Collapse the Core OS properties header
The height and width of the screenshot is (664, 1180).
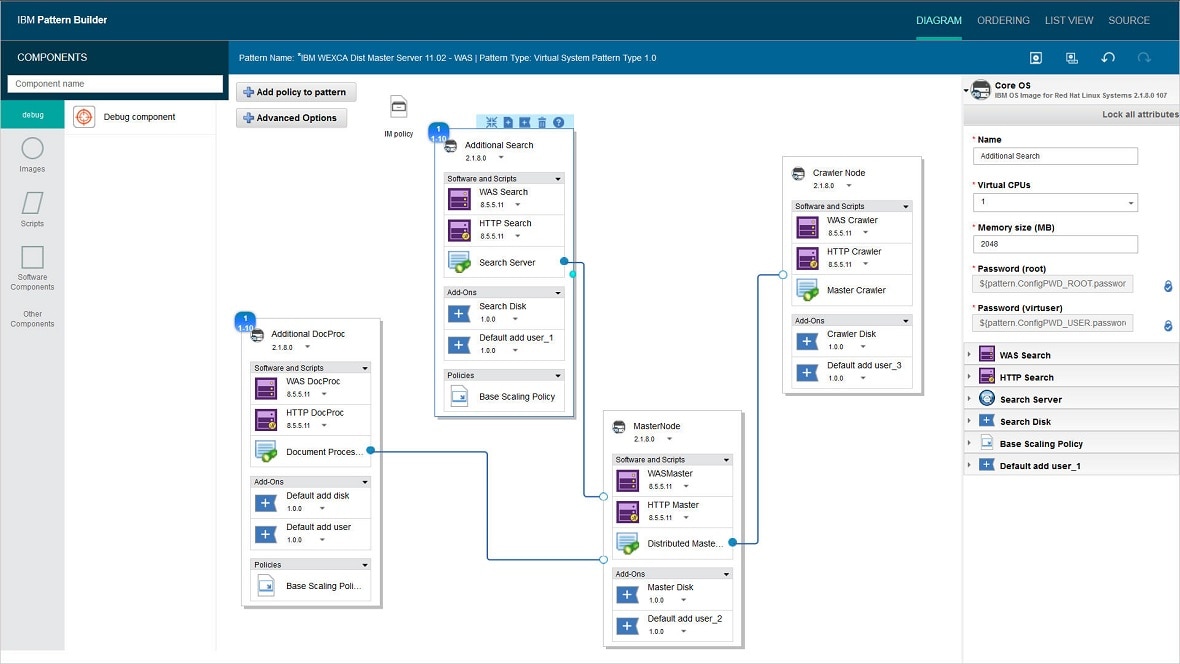966,90
